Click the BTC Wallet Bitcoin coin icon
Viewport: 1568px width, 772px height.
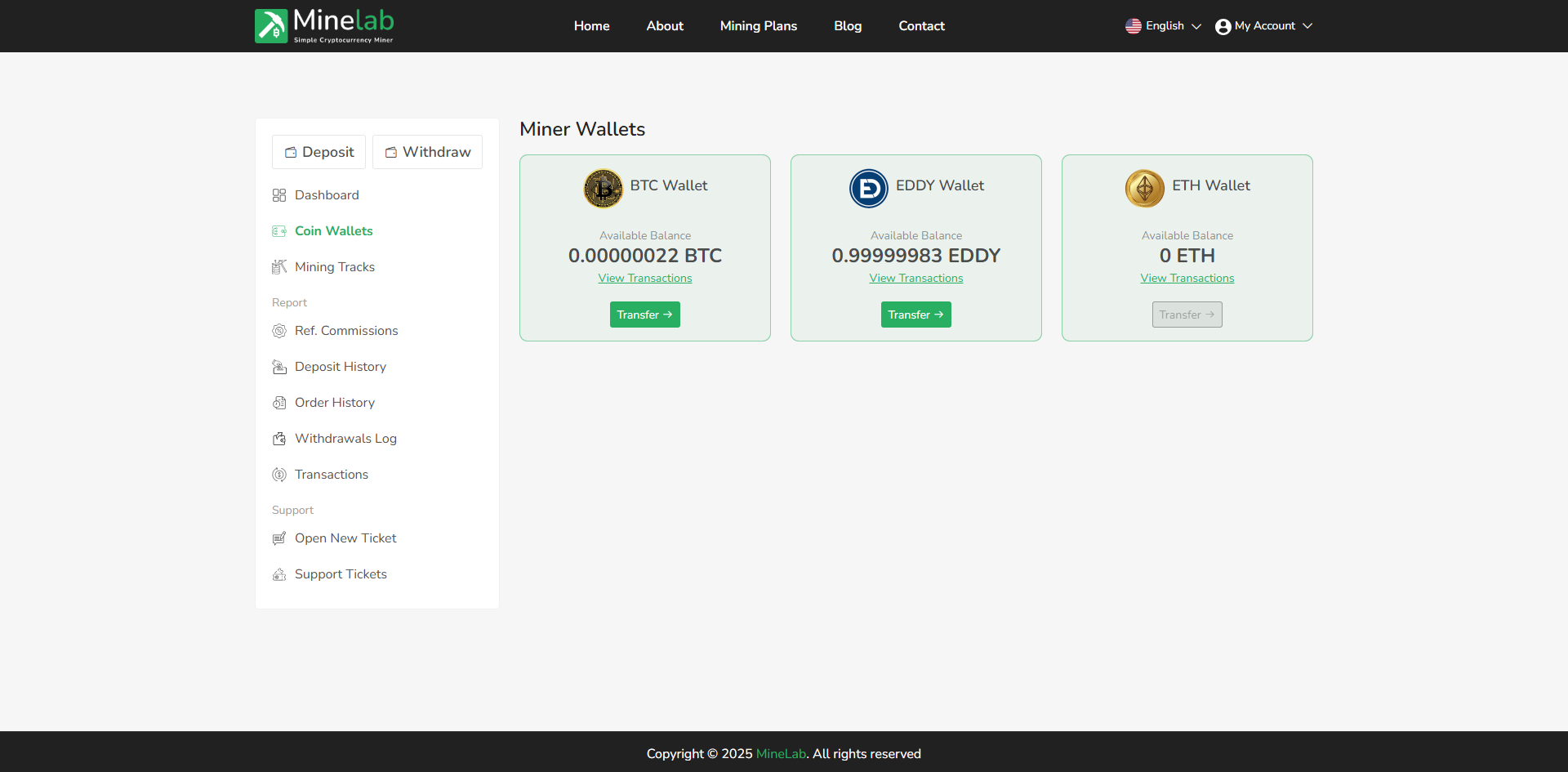(x=604, y=188)
